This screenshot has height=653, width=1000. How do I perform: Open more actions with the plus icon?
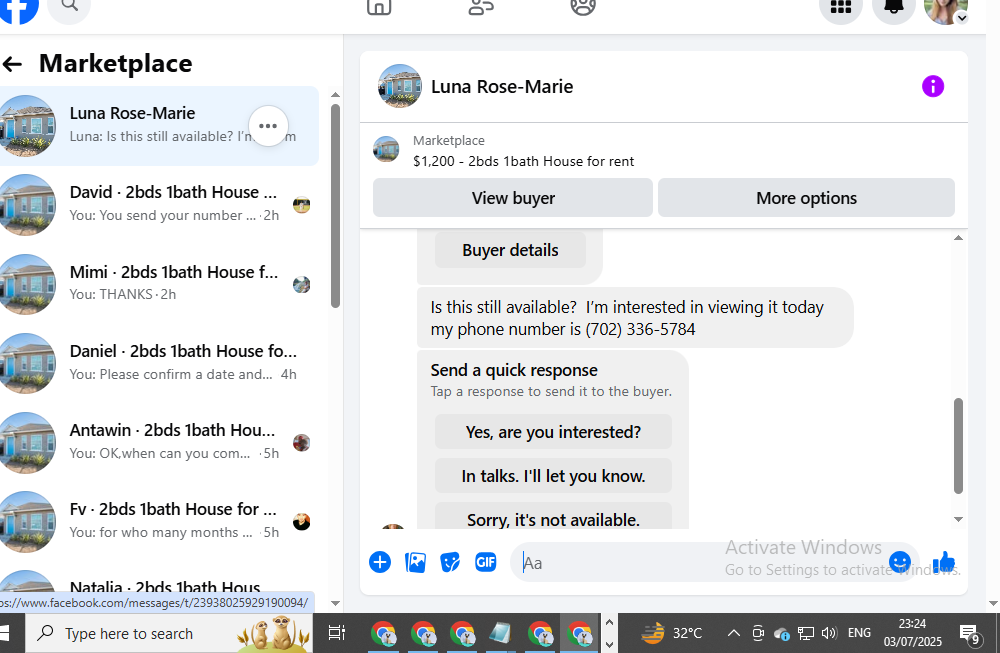tap(379, 562)
